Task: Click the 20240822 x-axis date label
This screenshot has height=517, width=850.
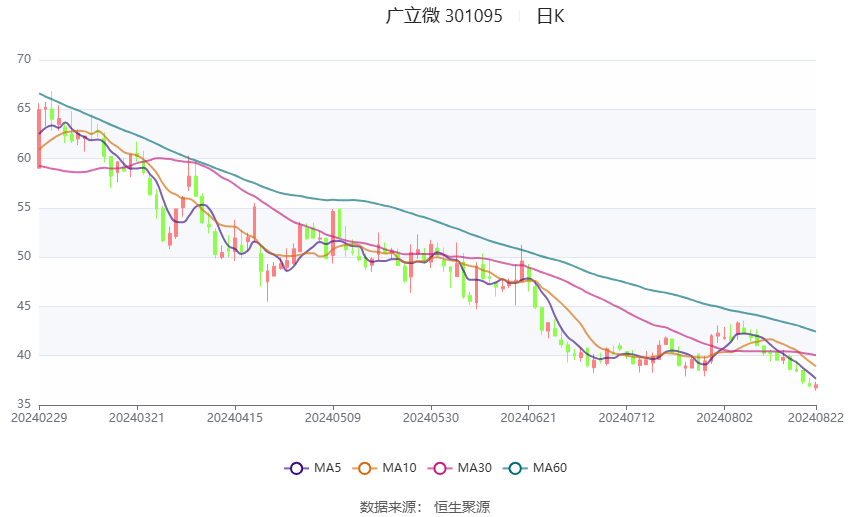Action: [816, 418]
